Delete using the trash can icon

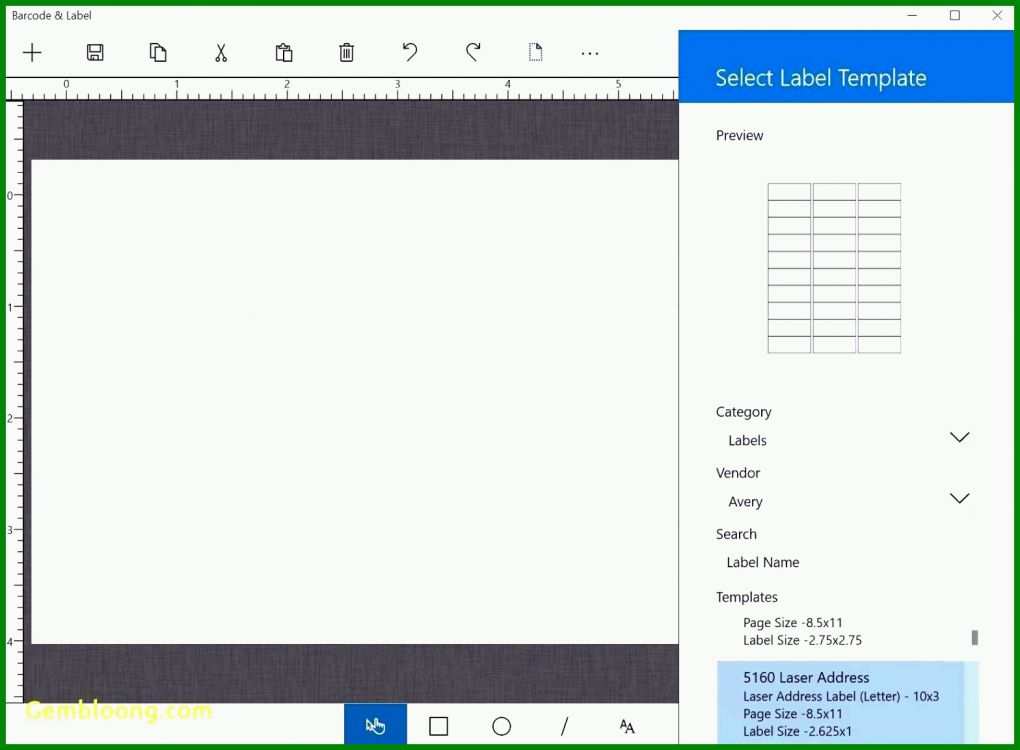pos(347,53)
